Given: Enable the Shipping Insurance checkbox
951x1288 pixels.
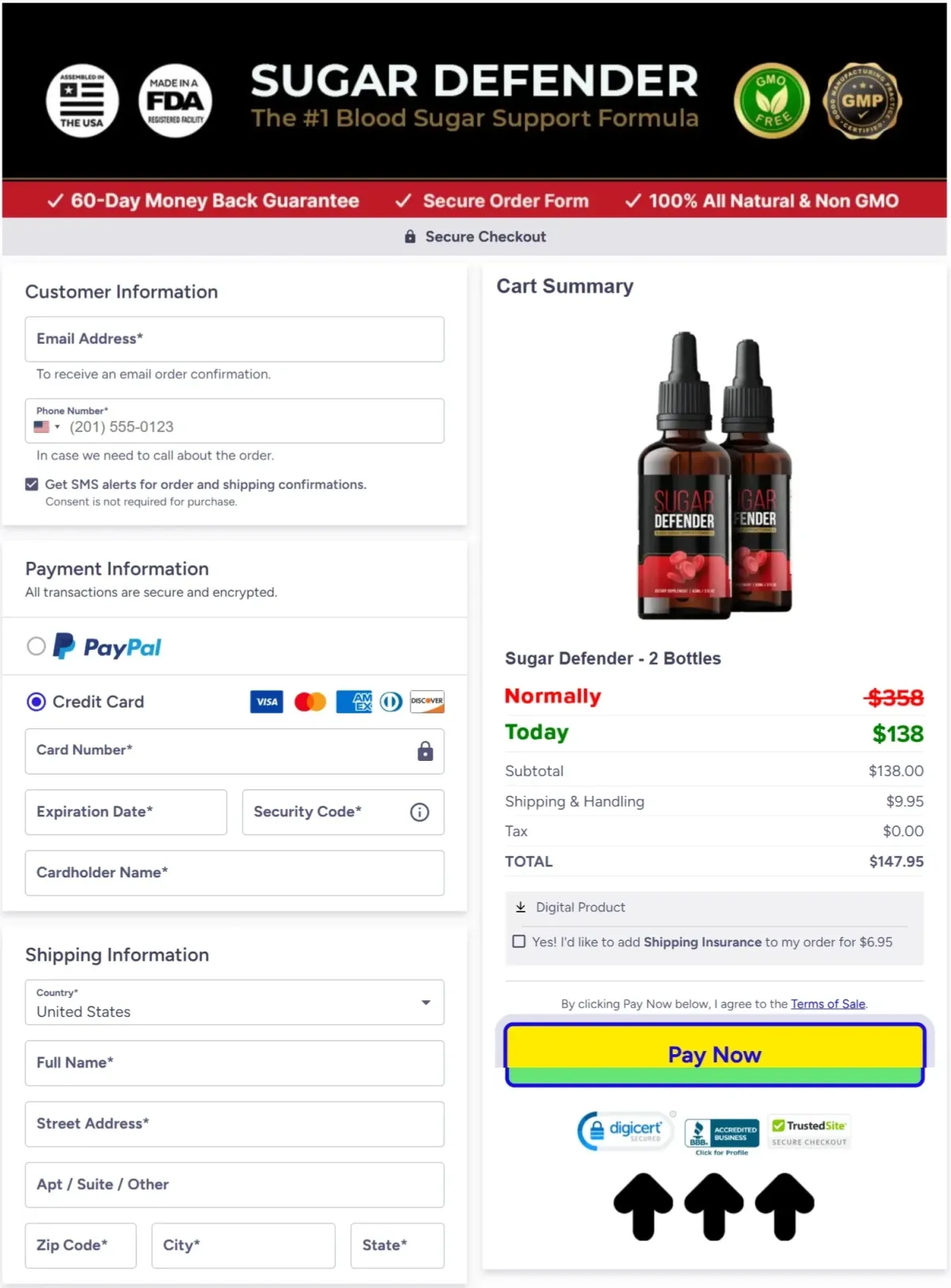Looking at the screenshot, I should click(x=519, y=942).
